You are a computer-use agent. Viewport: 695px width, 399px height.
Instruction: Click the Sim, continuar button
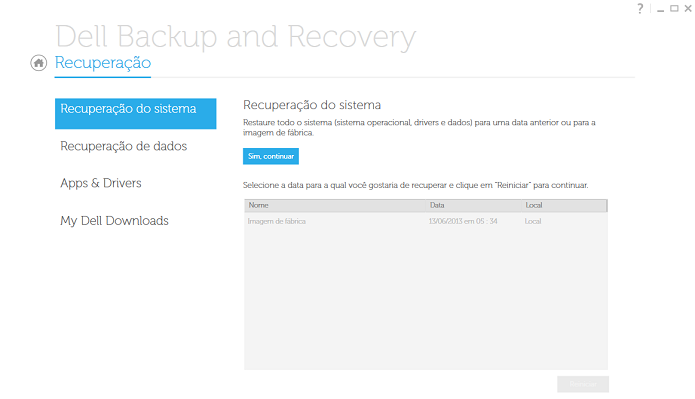click(x=271, y=156)
